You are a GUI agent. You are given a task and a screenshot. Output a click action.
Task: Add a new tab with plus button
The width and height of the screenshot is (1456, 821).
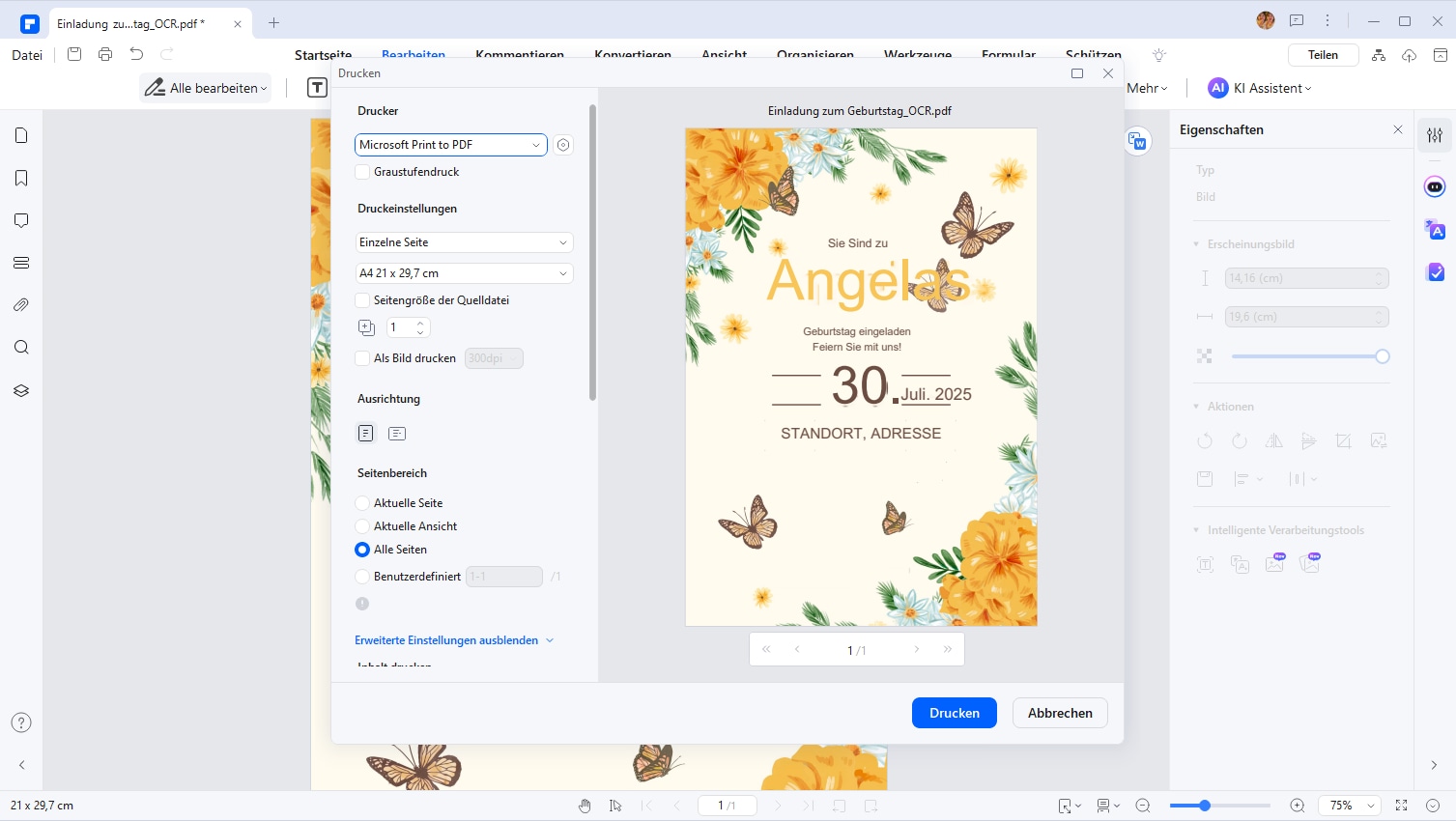tap(274, 23)
